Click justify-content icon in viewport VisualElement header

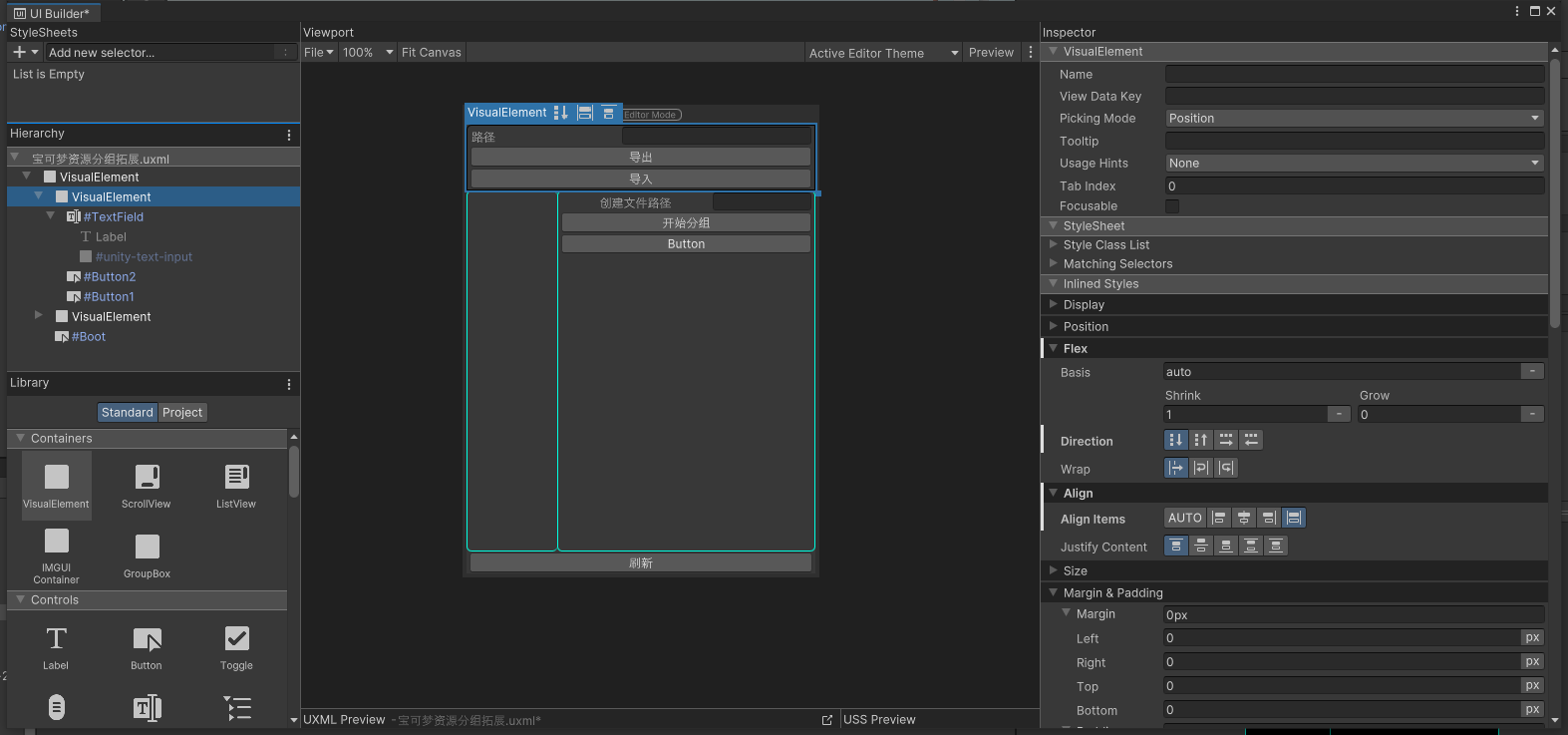608,113
